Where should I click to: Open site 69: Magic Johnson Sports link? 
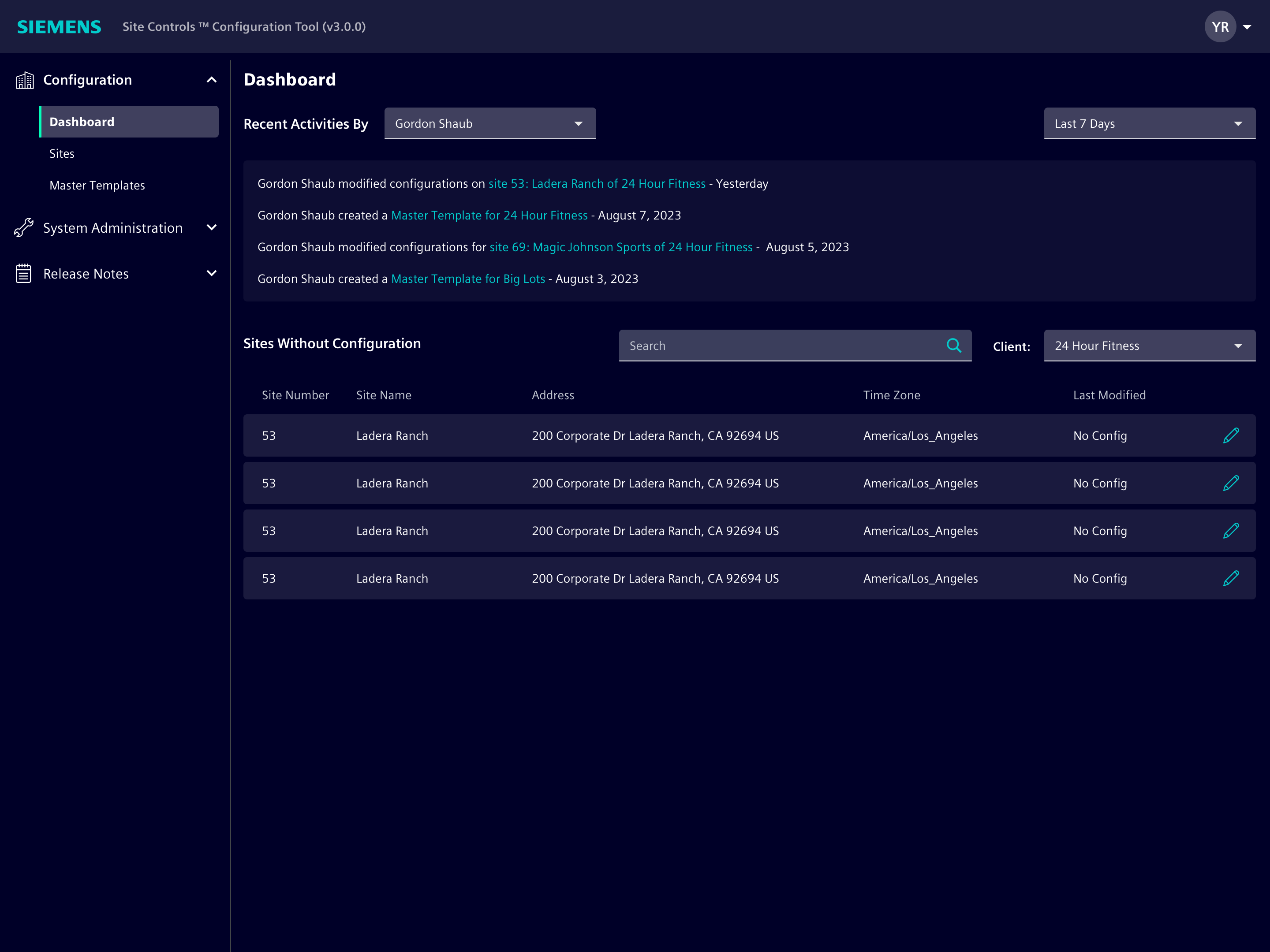point(620,247)
